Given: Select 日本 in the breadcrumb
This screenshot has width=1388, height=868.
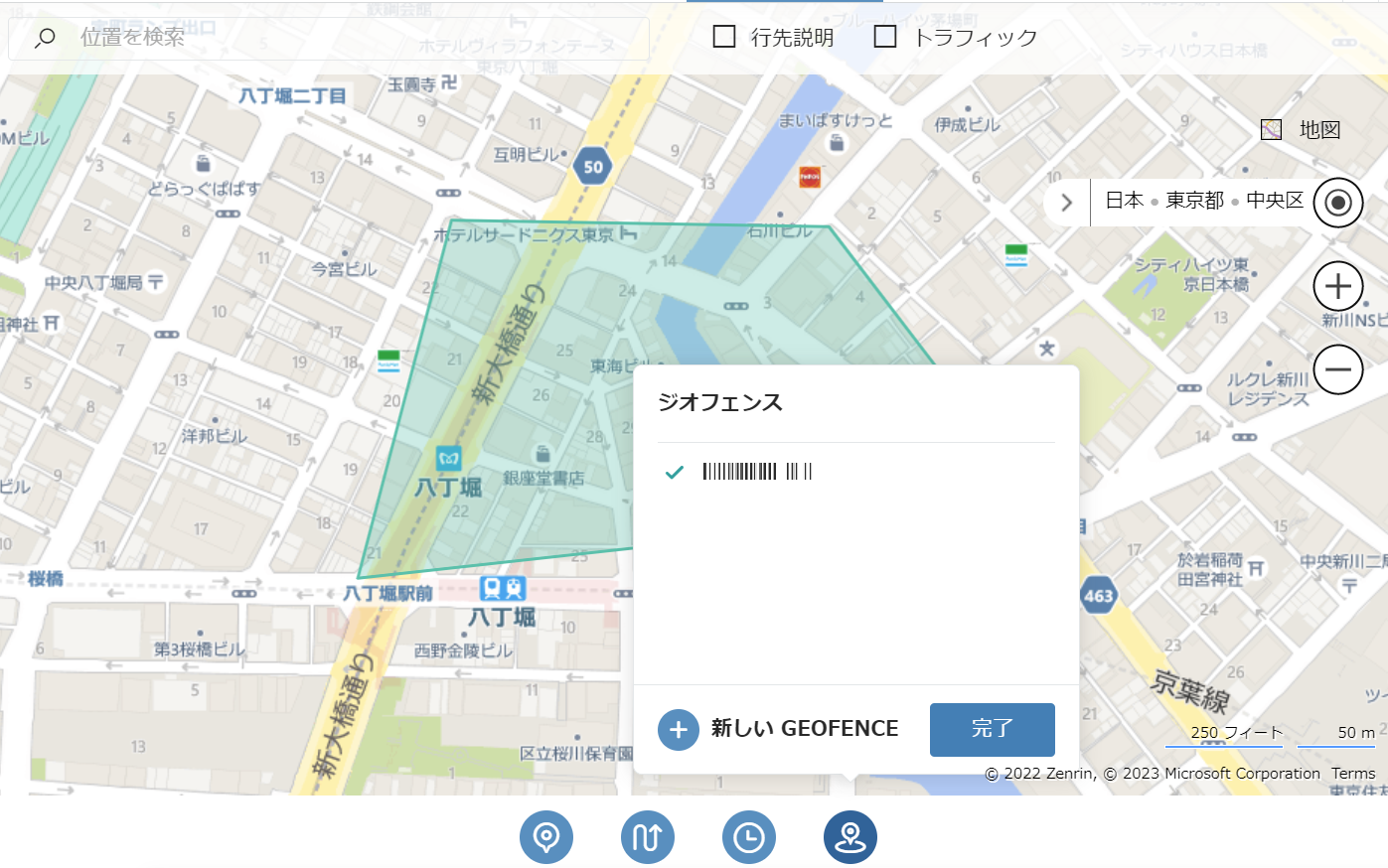Looking at the screenshot, I should pyautogui.click(x=1125, y=201).
